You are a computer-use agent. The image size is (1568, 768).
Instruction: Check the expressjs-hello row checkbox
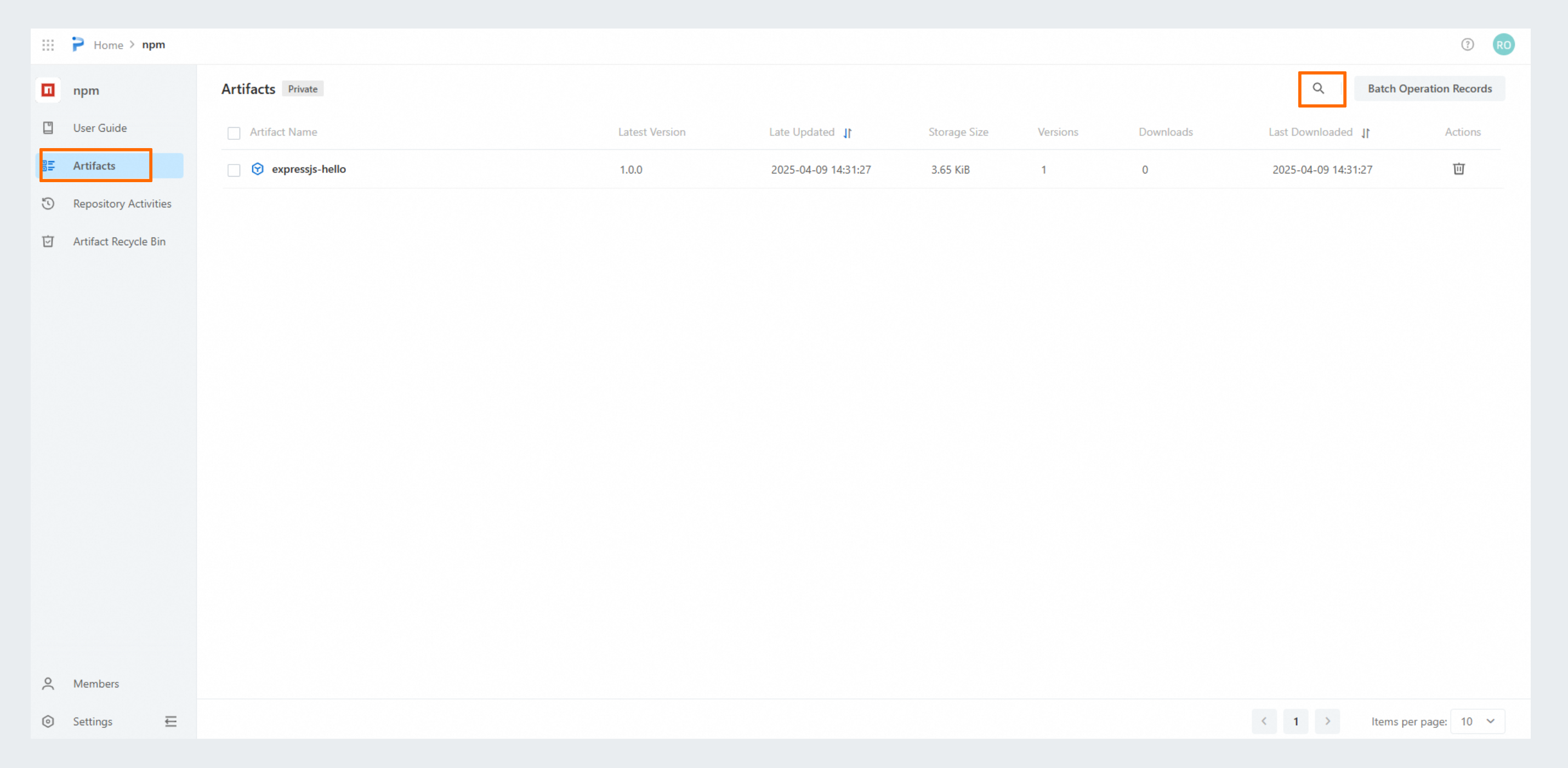[234, 170]
